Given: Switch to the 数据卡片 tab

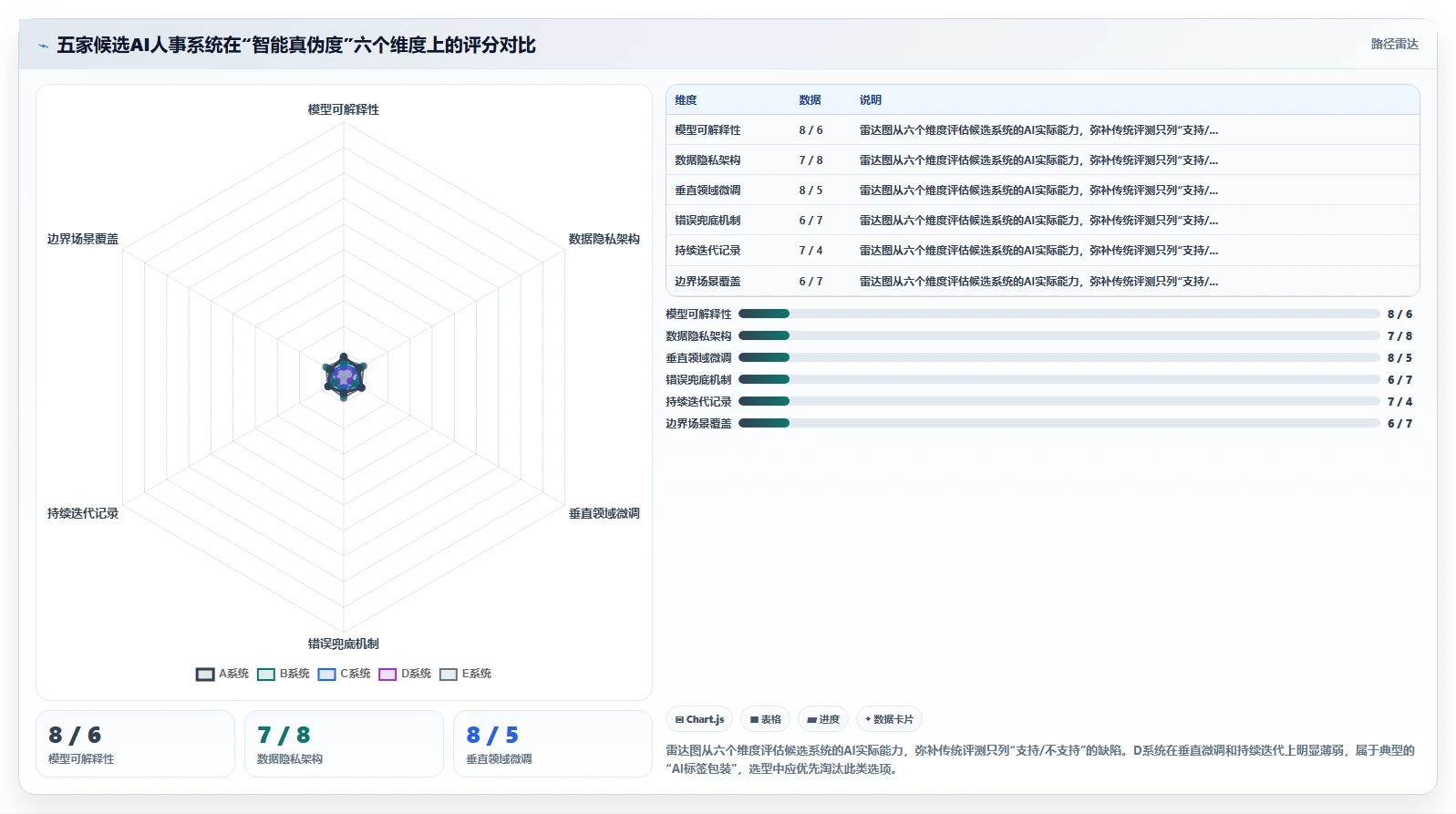Looking at the screenshot, I should (x=889, y=719).
